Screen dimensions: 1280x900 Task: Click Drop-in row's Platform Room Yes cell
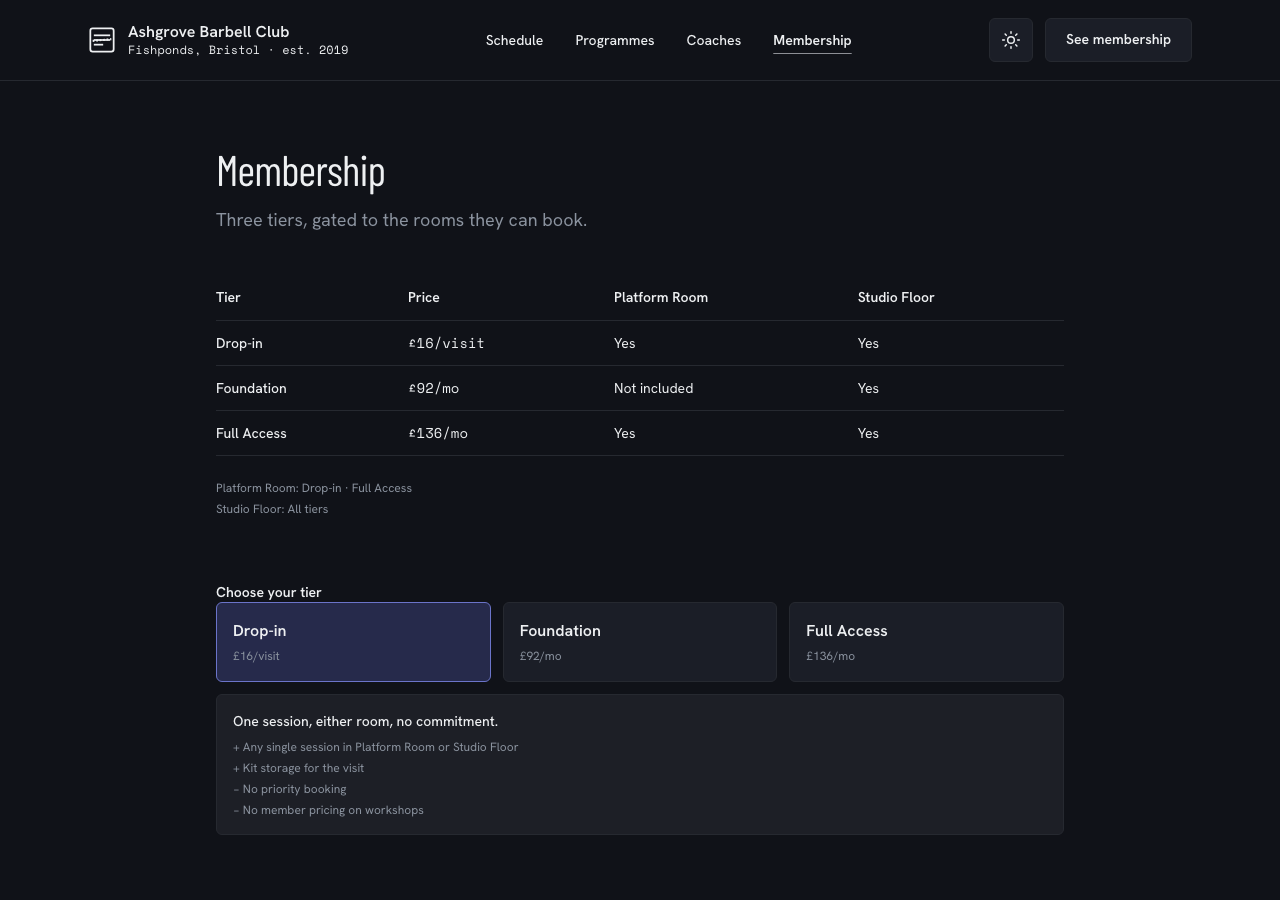pyautogui.click(x=624, y=343)
